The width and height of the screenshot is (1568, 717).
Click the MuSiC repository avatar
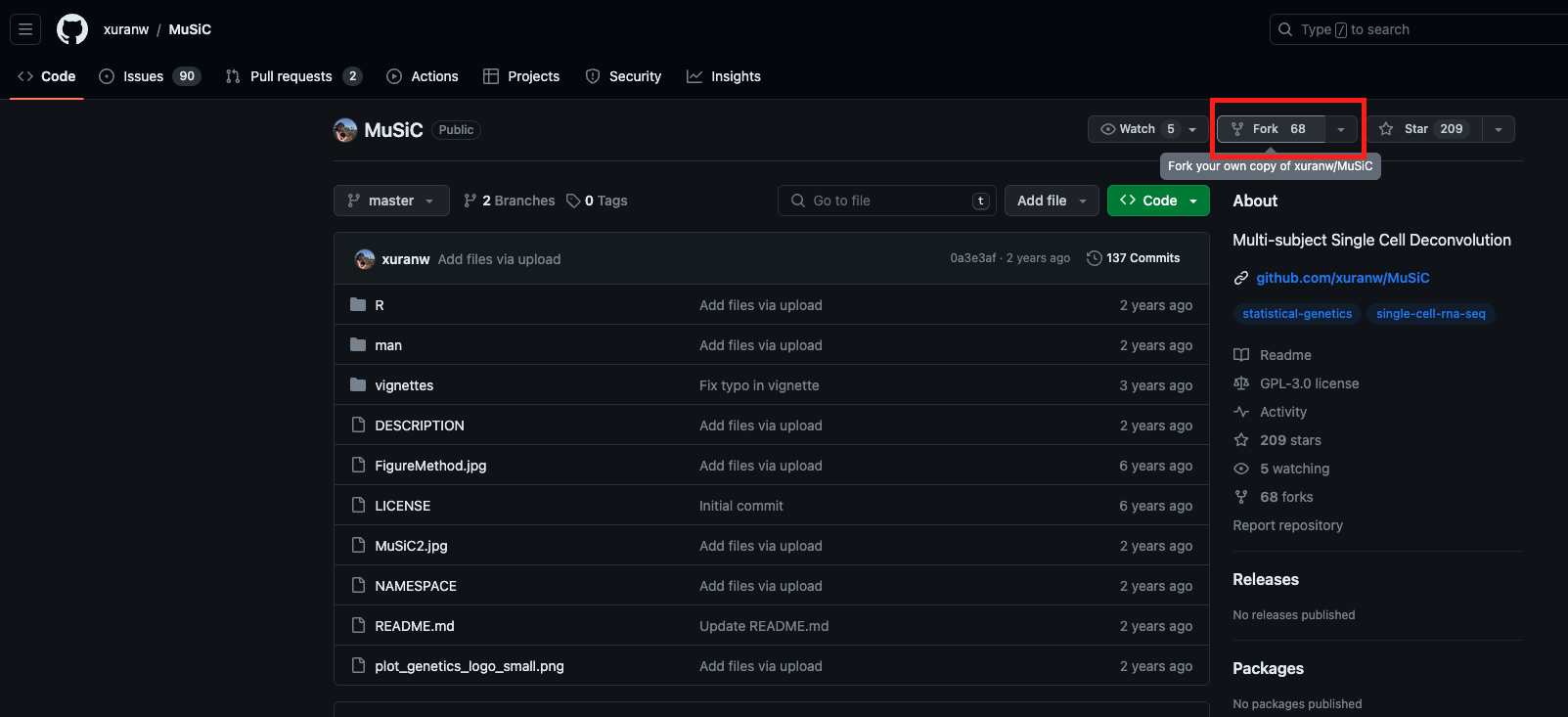point(345,130)
